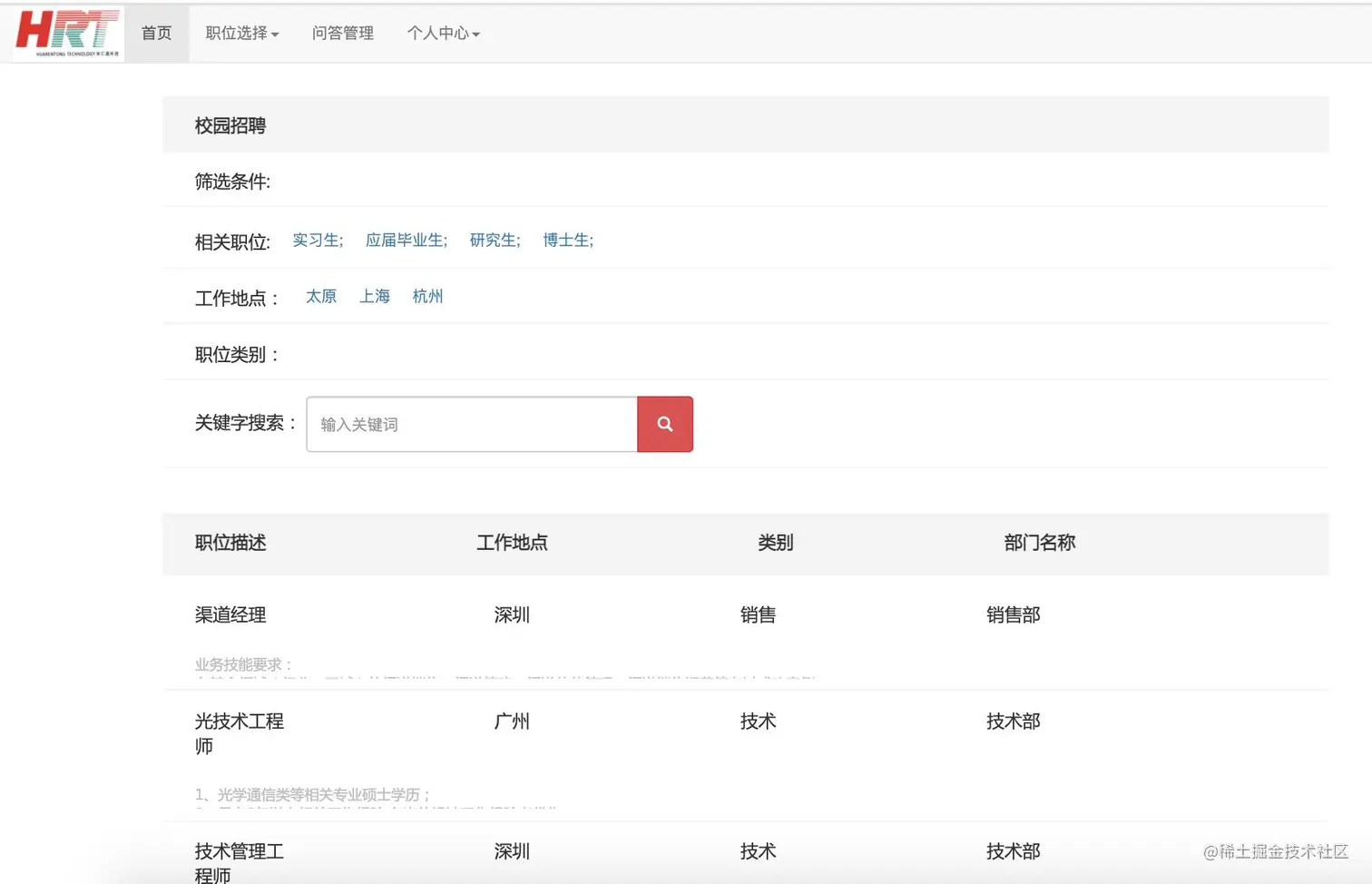This screenshot has height=884, width=1372.
Task: Choose the 博士生 position filter
Action: click(568, 241)
